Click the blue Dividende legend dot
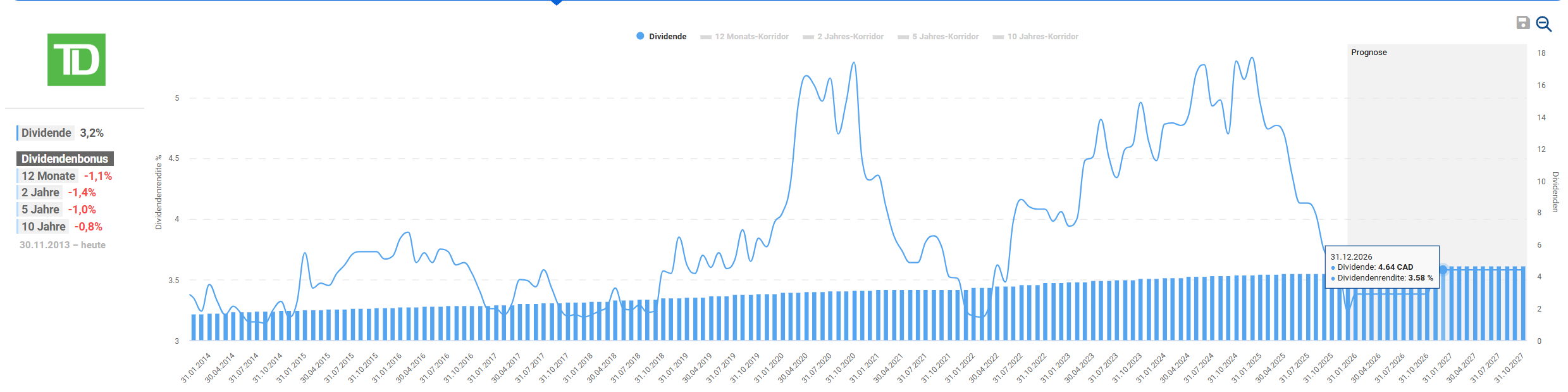 coord(640,36)
